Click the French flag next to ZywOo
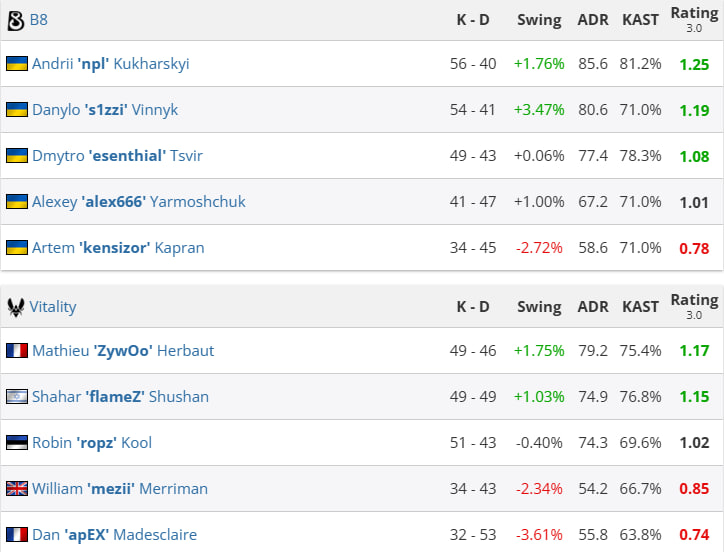 pos(17,351)
